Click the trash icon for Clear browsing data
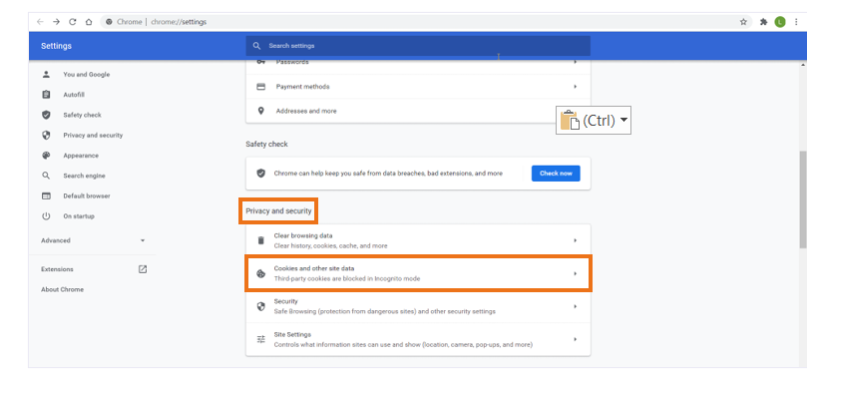This screenshot has width=857, height=395. (261, 240)
